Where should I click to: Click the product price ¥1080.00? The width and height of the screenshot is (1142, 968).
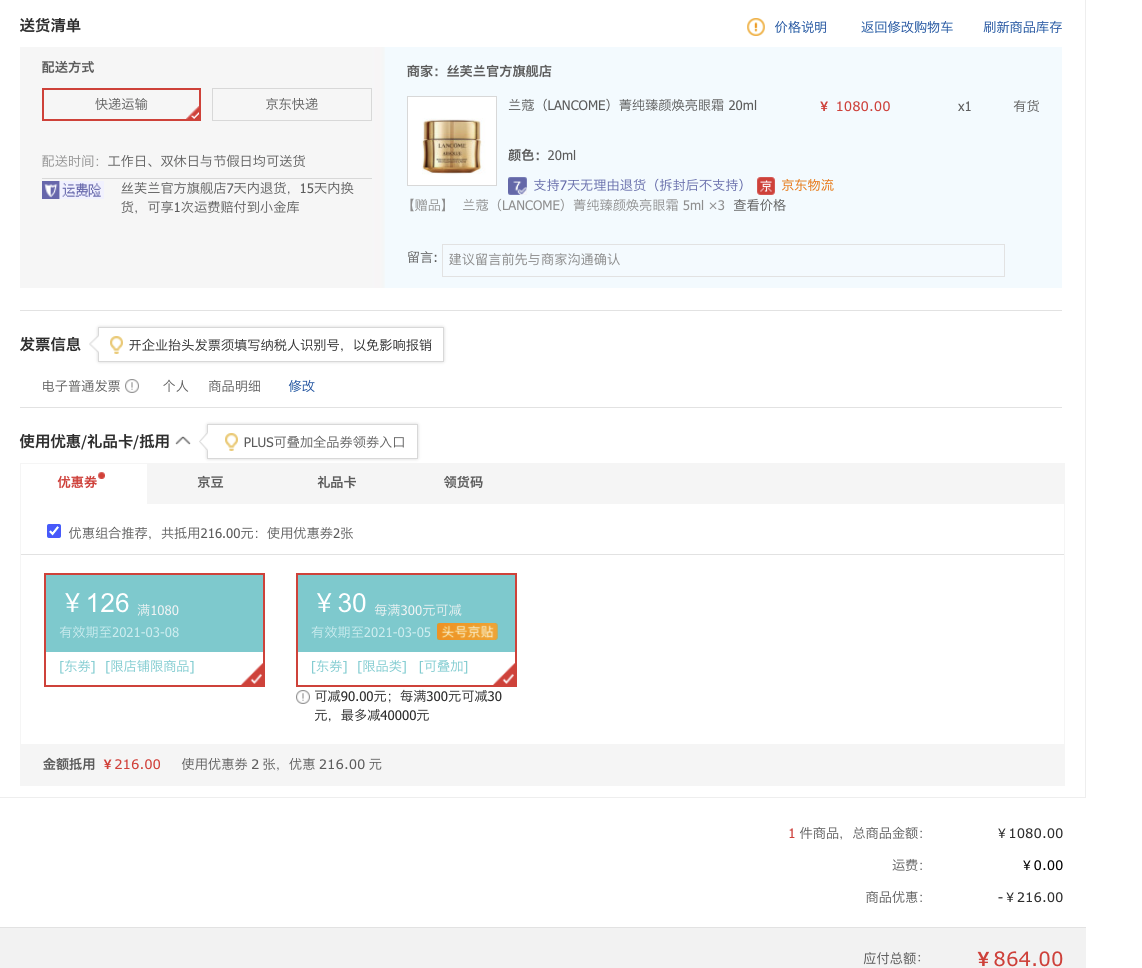(855, 106)
